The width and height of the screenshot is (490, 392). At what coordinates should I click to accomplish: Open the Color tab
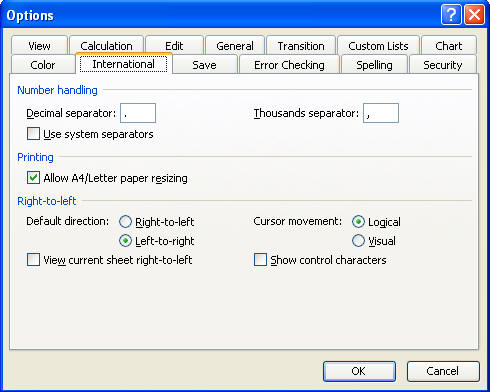tap(43, 65)
